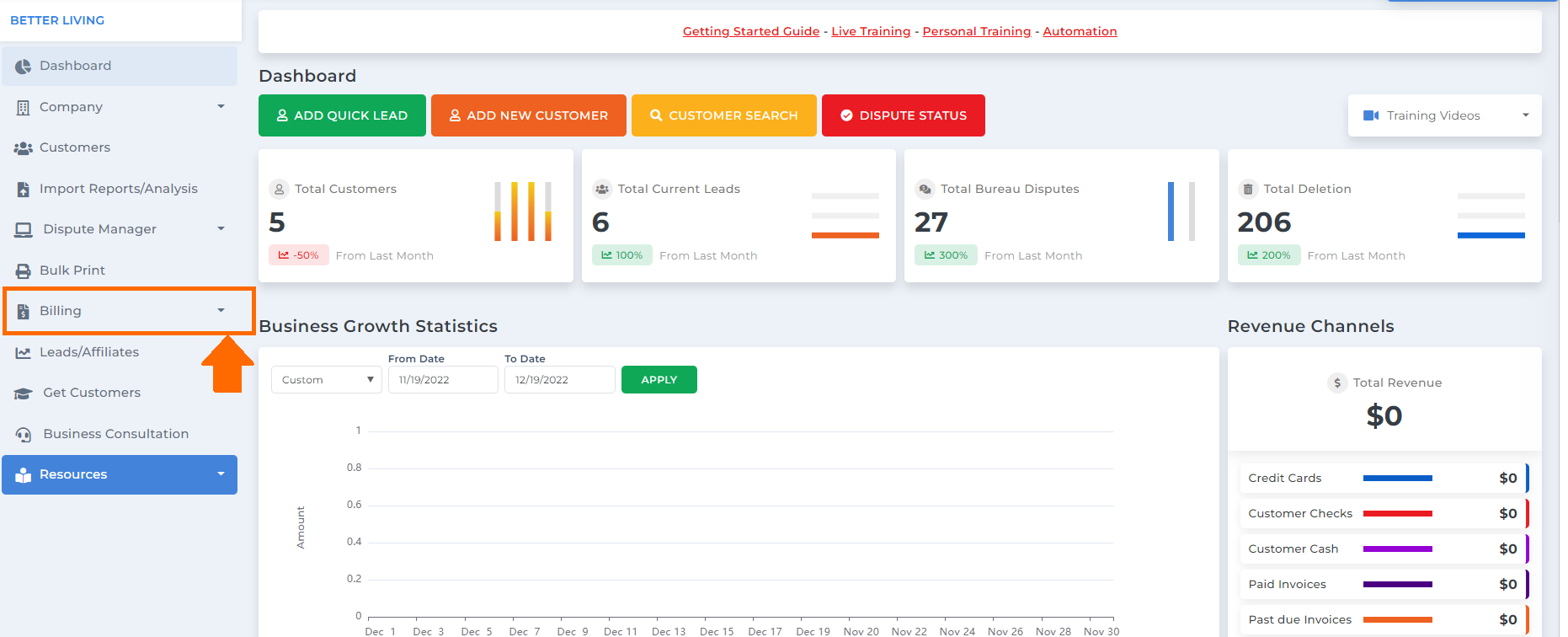
Task: Click the Training Videos camera icon
Action: [x=1371, y=115]
